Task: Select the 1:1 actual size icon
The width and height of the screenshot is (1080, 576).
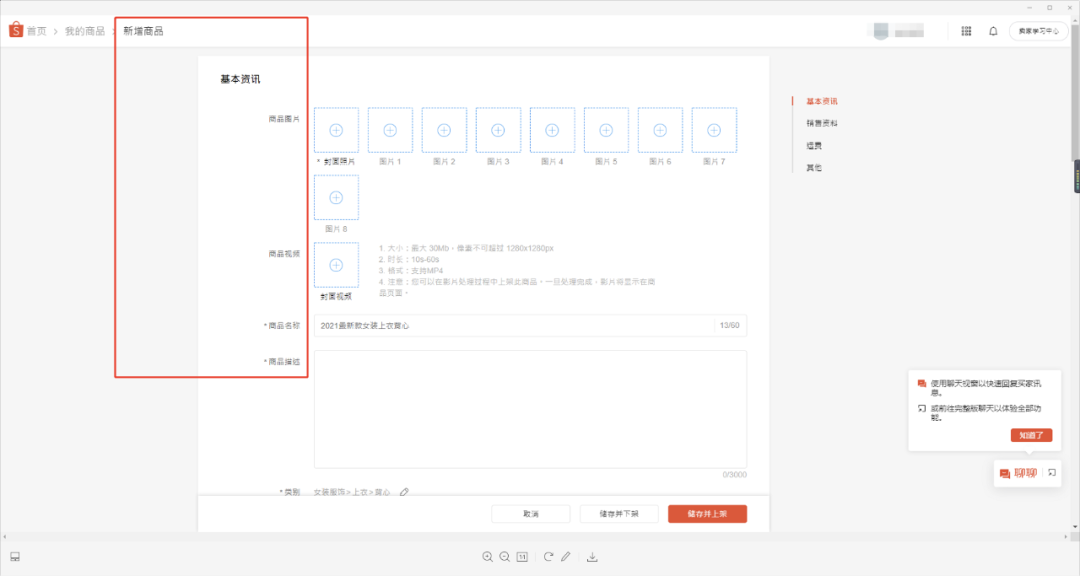Action: coord(522,557)
